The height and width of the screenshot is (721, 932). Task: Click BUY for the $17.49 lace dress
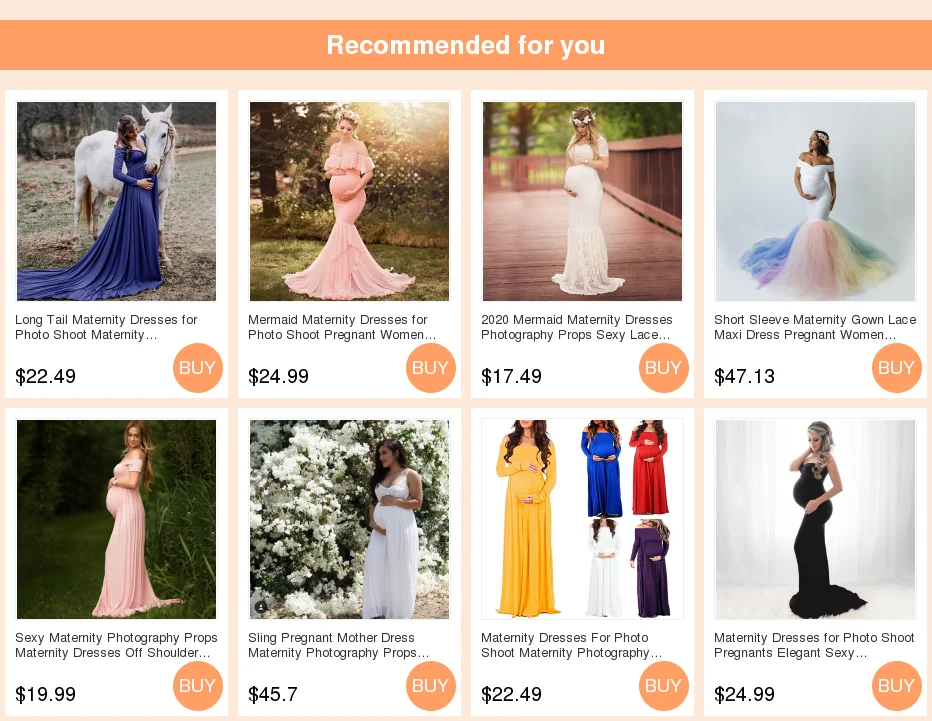click(x=664, y=367)
